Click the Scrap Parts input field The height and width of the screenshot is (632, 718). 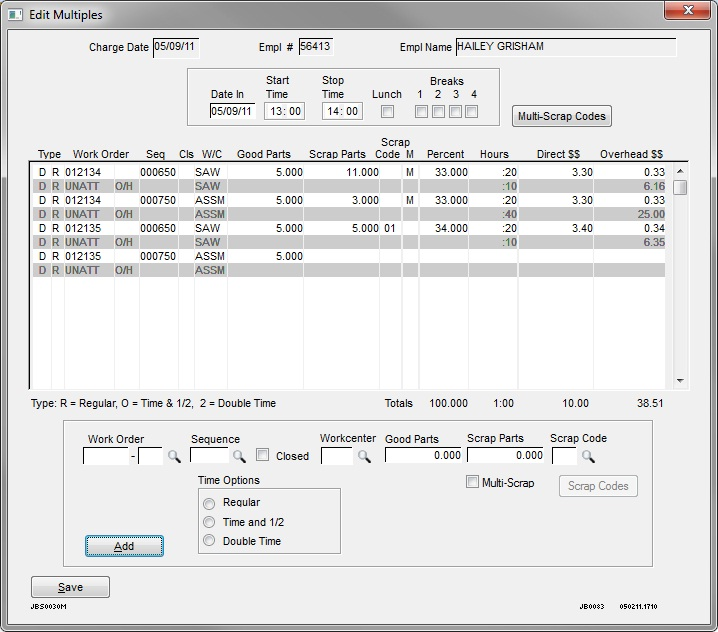click(505, 455)
